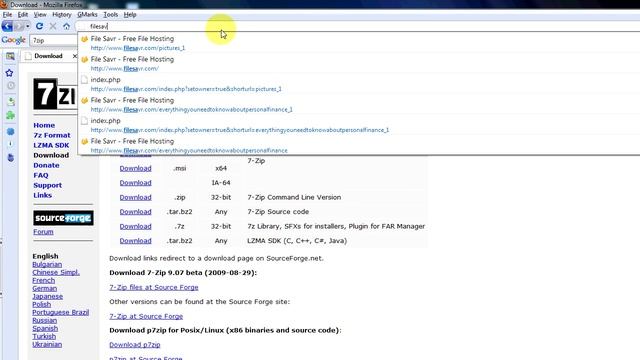Viewport: 640px width, 360px height.
Task: Open the View menu
Action: pos(40,14)
